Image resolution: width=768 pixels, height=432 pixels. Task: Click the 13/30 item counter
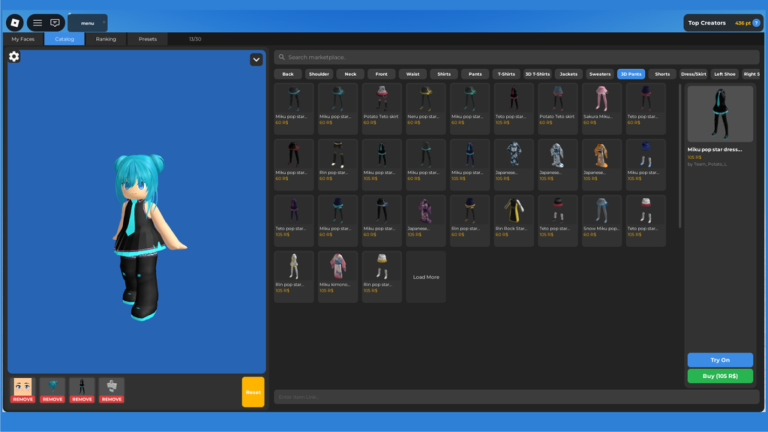click(x=195, y=39)
